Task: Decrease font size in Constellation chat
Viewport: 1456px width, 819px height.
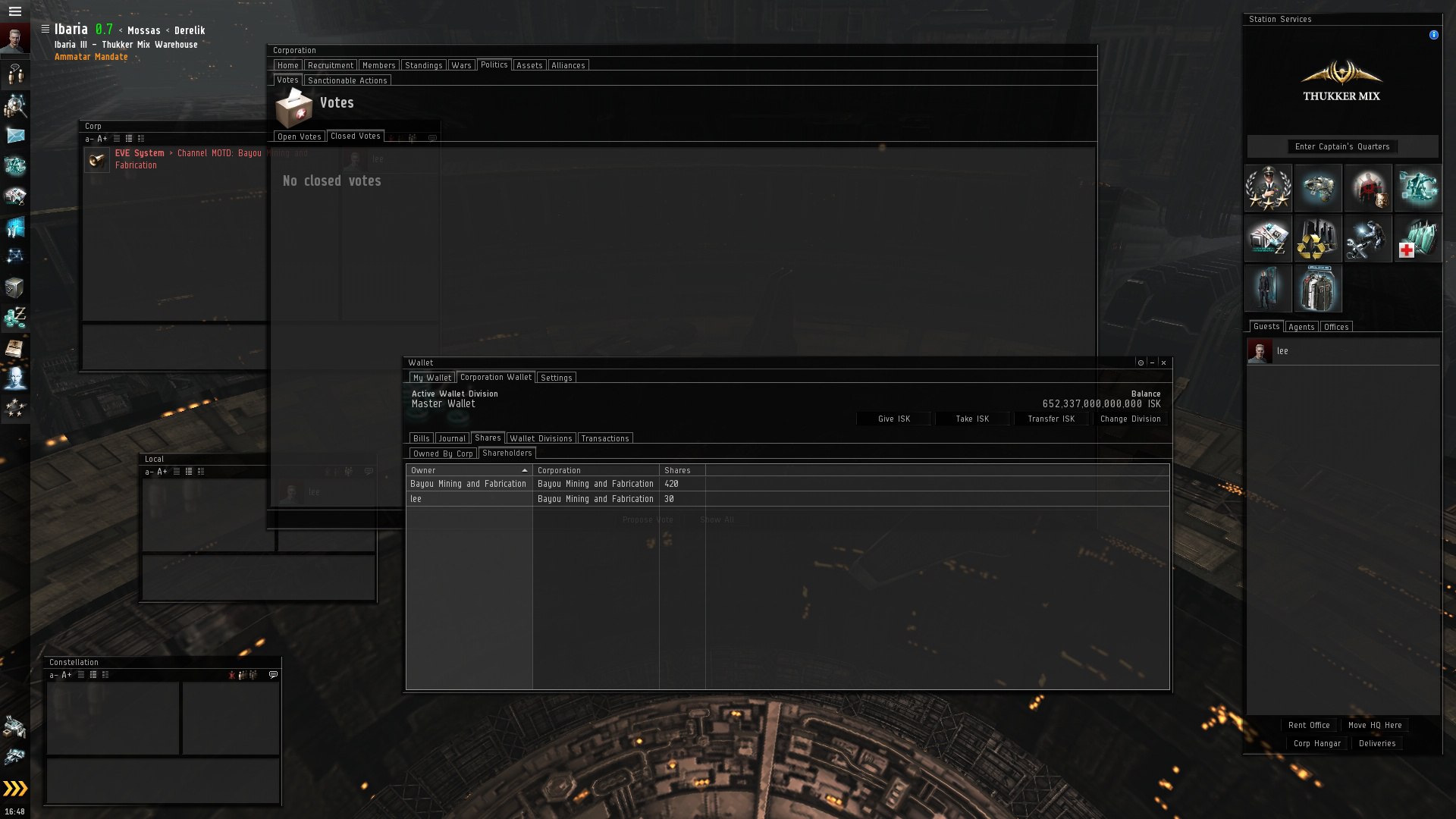Action: 53,675
